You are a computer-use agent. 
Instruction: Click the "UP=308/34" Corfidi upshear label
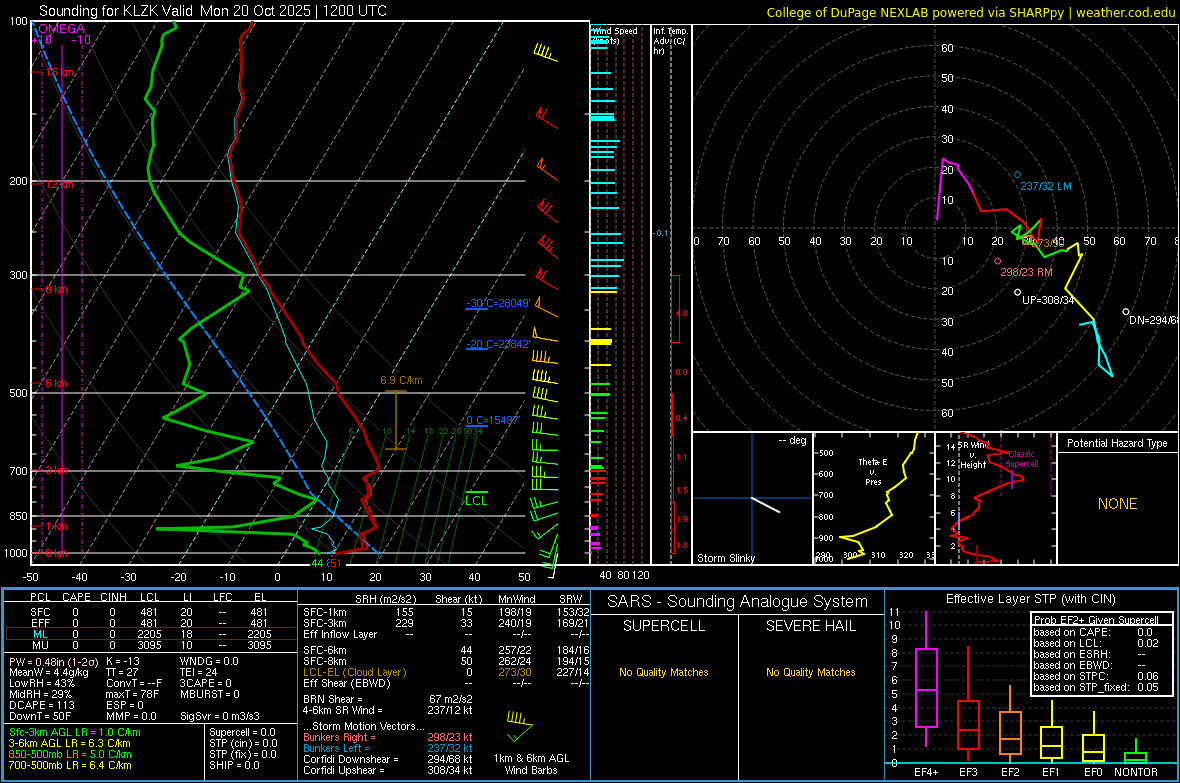click(1048, 300)
